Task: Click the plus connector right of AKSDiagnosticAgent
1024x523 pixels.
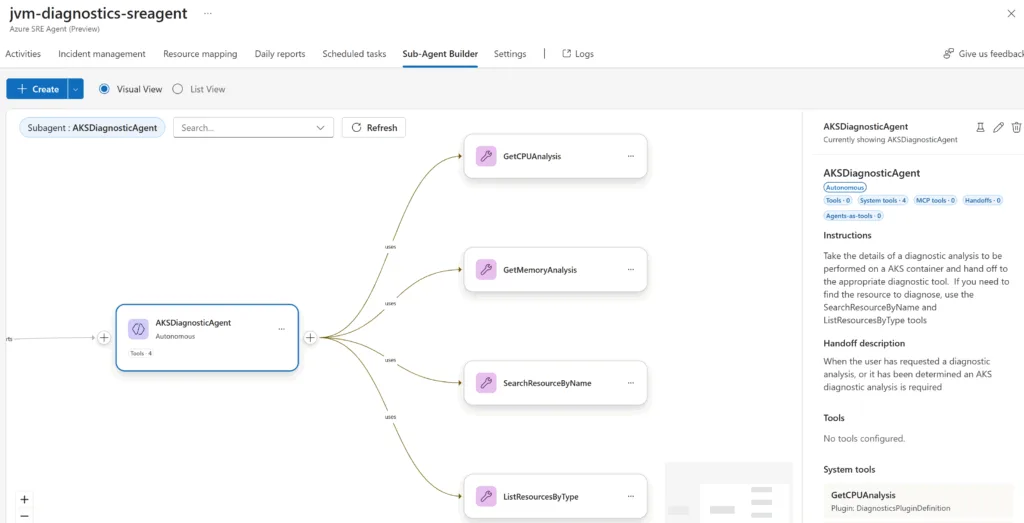Action: coord(310,338)
